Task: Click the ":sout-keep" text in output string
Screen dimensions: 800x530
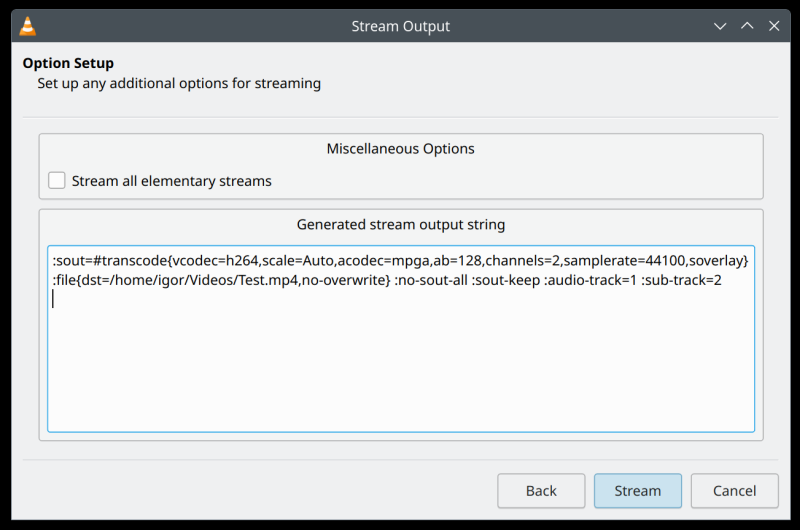Action: (506, 280)
